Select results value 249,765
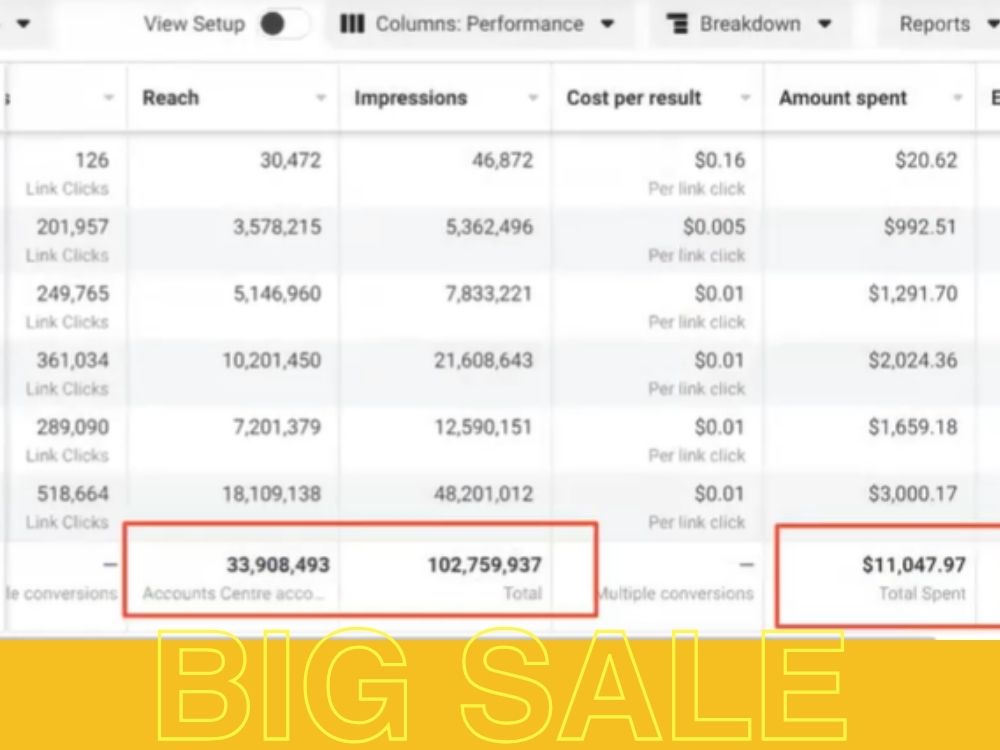This screenshot has height=750, width=1000. (73, 294)
